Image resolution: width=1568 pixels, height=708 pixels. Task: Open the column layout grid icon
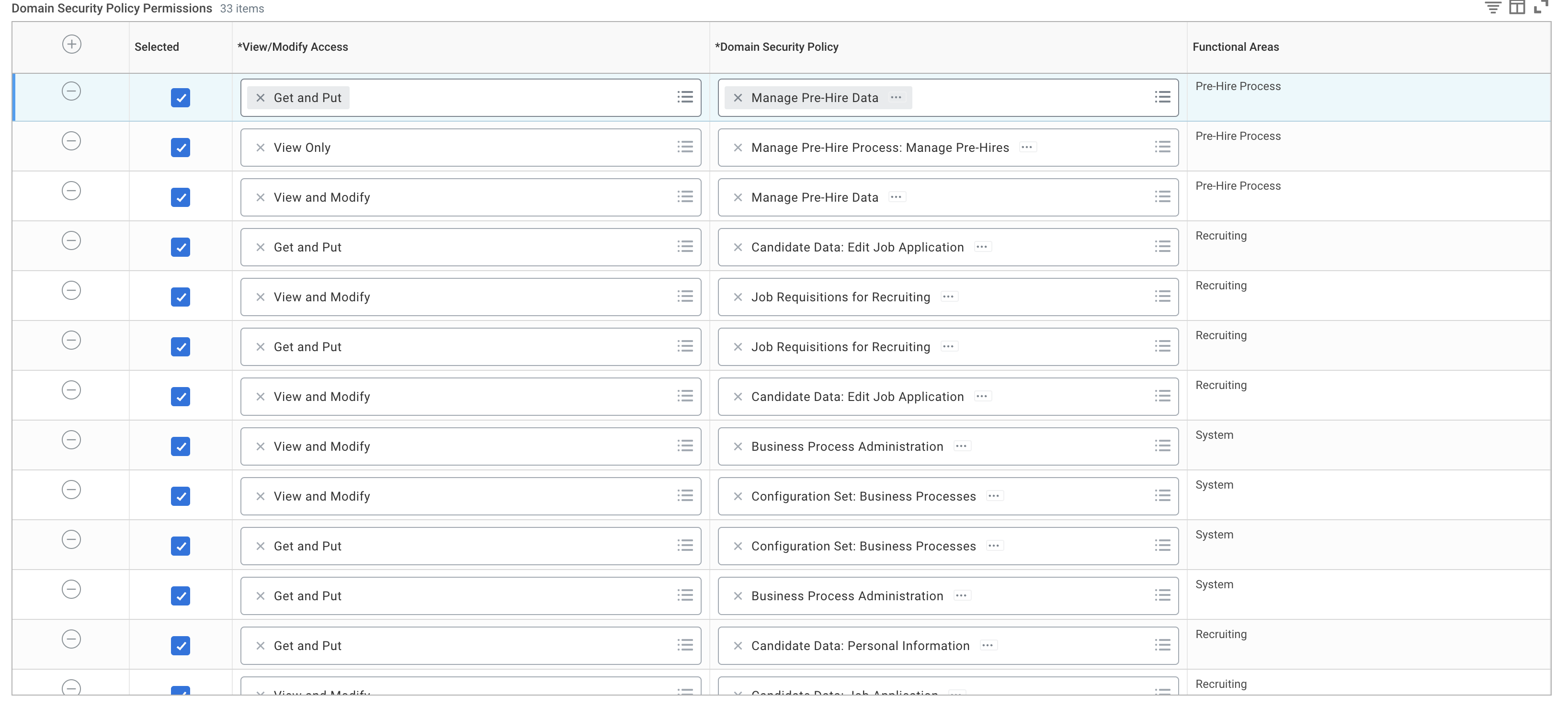[x=1517, y=7]
